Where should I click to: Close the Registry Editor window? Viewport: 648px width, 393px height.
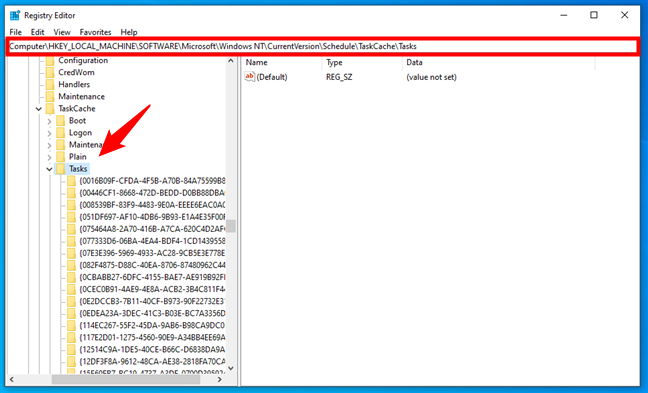[x=624, y=15]
